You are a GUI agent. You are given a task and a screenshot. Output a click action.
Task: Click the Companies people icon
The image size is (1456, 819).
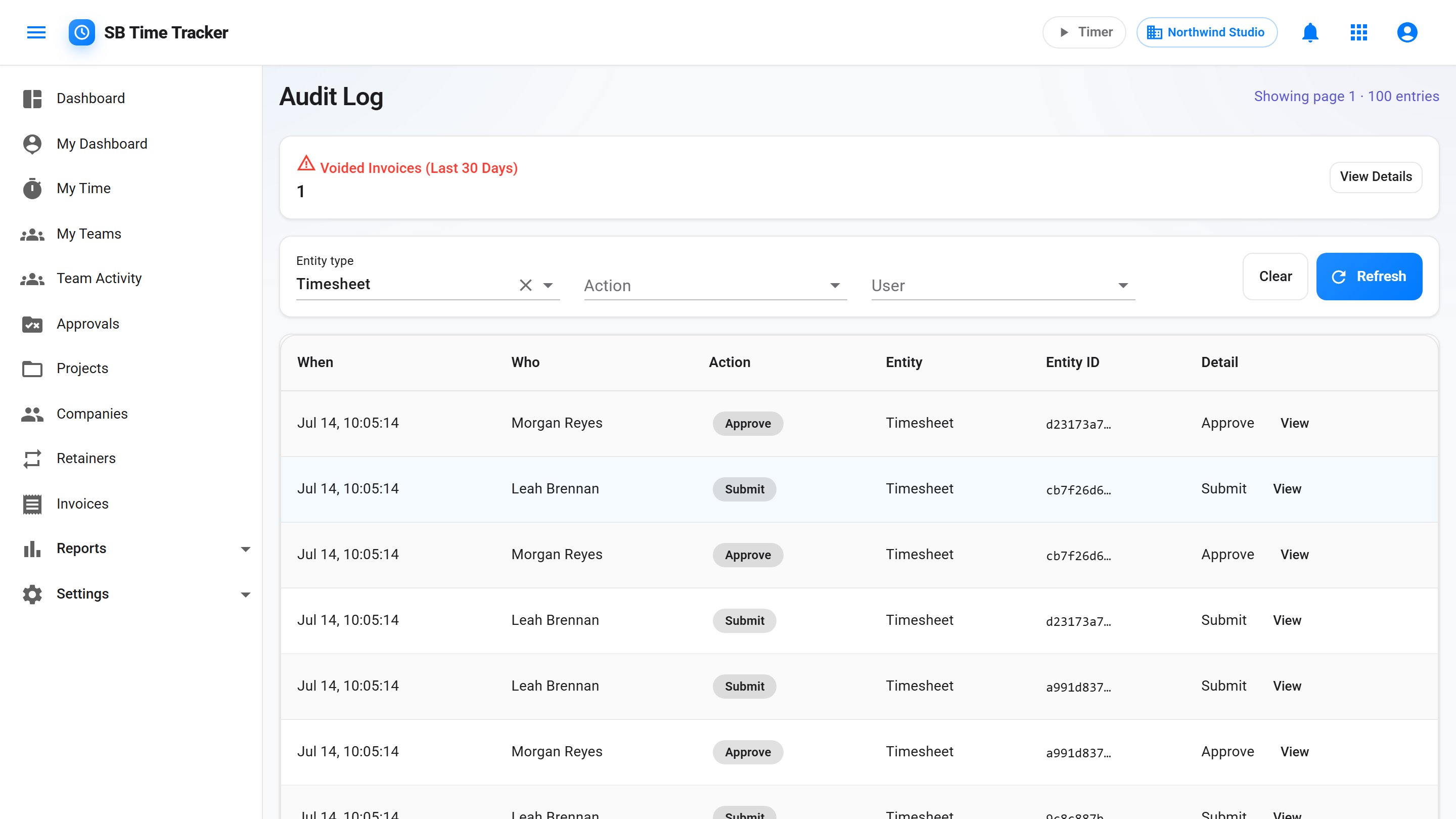click(32, 414)
